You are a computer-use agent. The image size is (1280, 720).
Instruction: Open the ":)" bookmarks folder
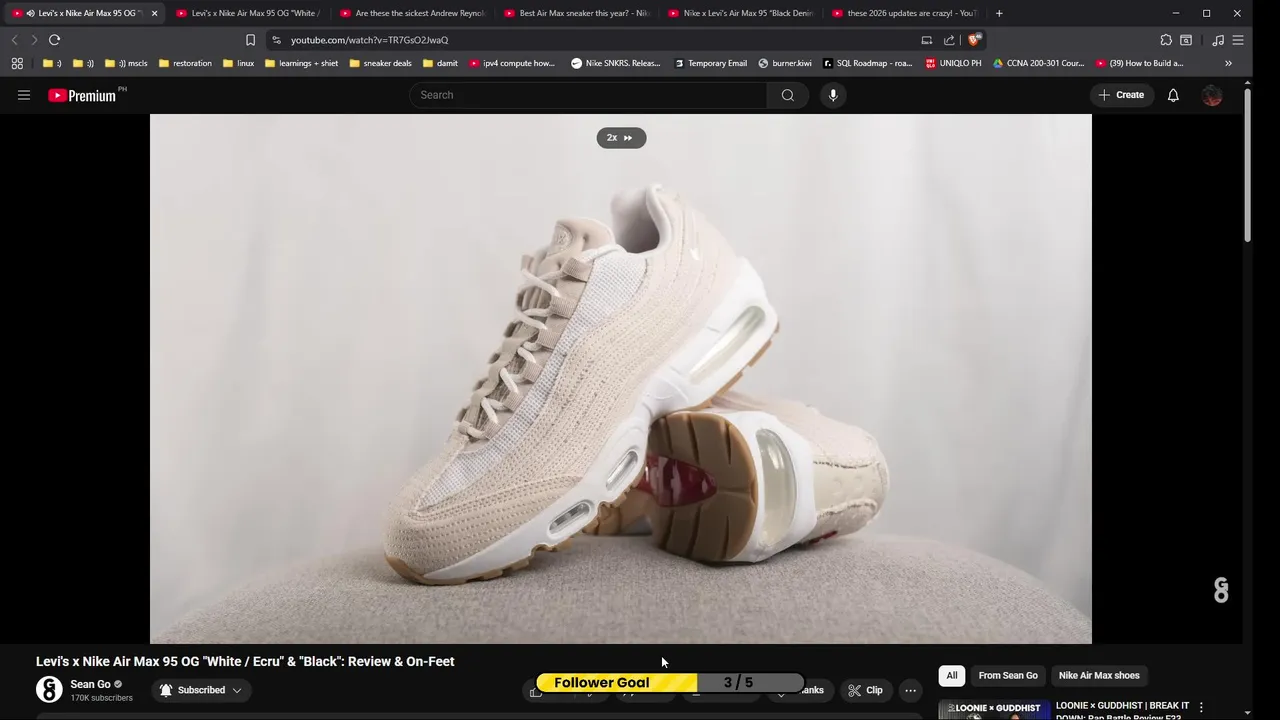pos(53,63)
